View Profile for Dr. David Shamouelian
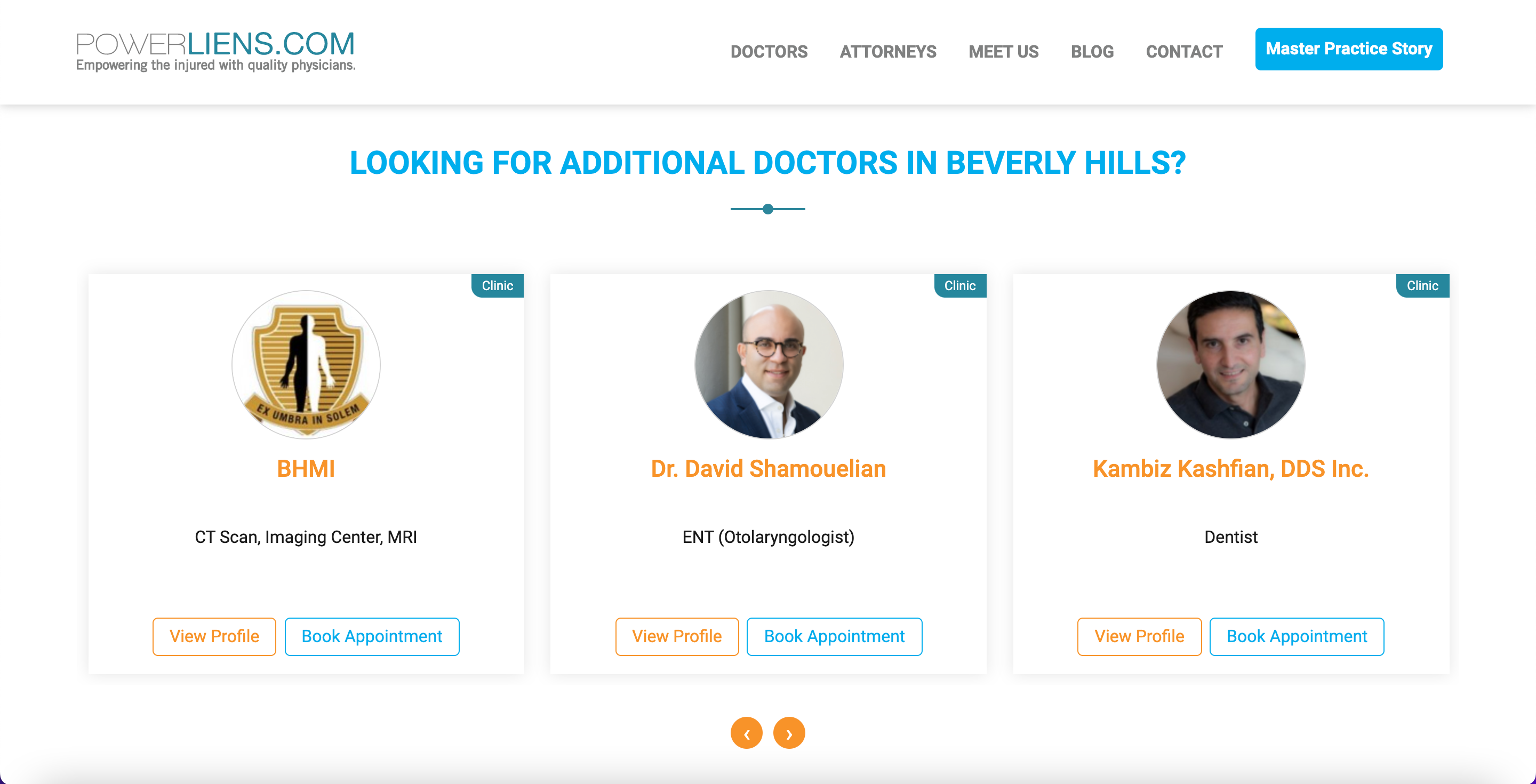This screenshot has width=1536, height=784. (x=677, y=636)
